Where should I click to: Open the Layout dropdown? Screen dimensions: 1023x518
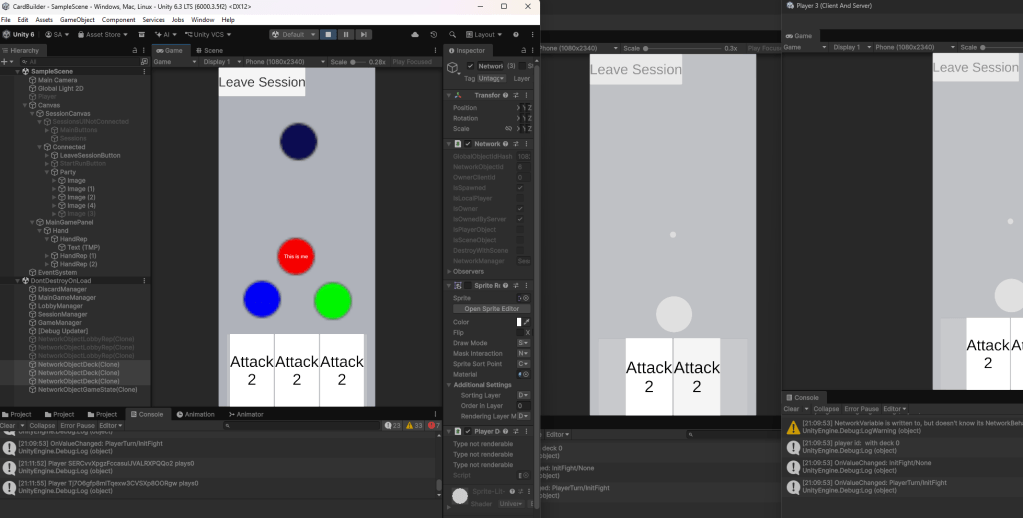[488, 34]
